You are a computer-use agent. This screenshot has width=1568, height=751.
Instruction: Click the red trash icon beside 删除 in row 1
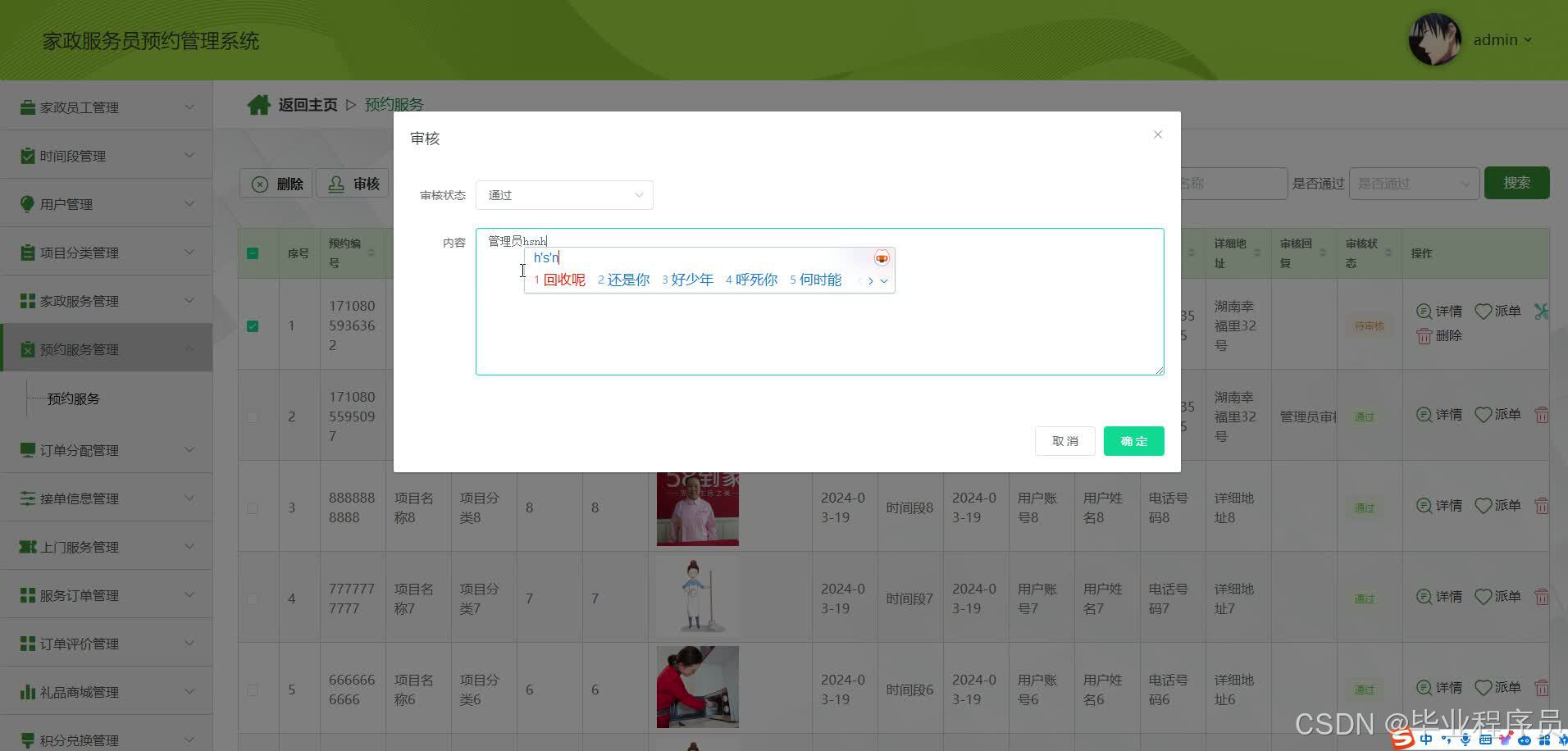pyautogui.click(x=1424, y=336)
